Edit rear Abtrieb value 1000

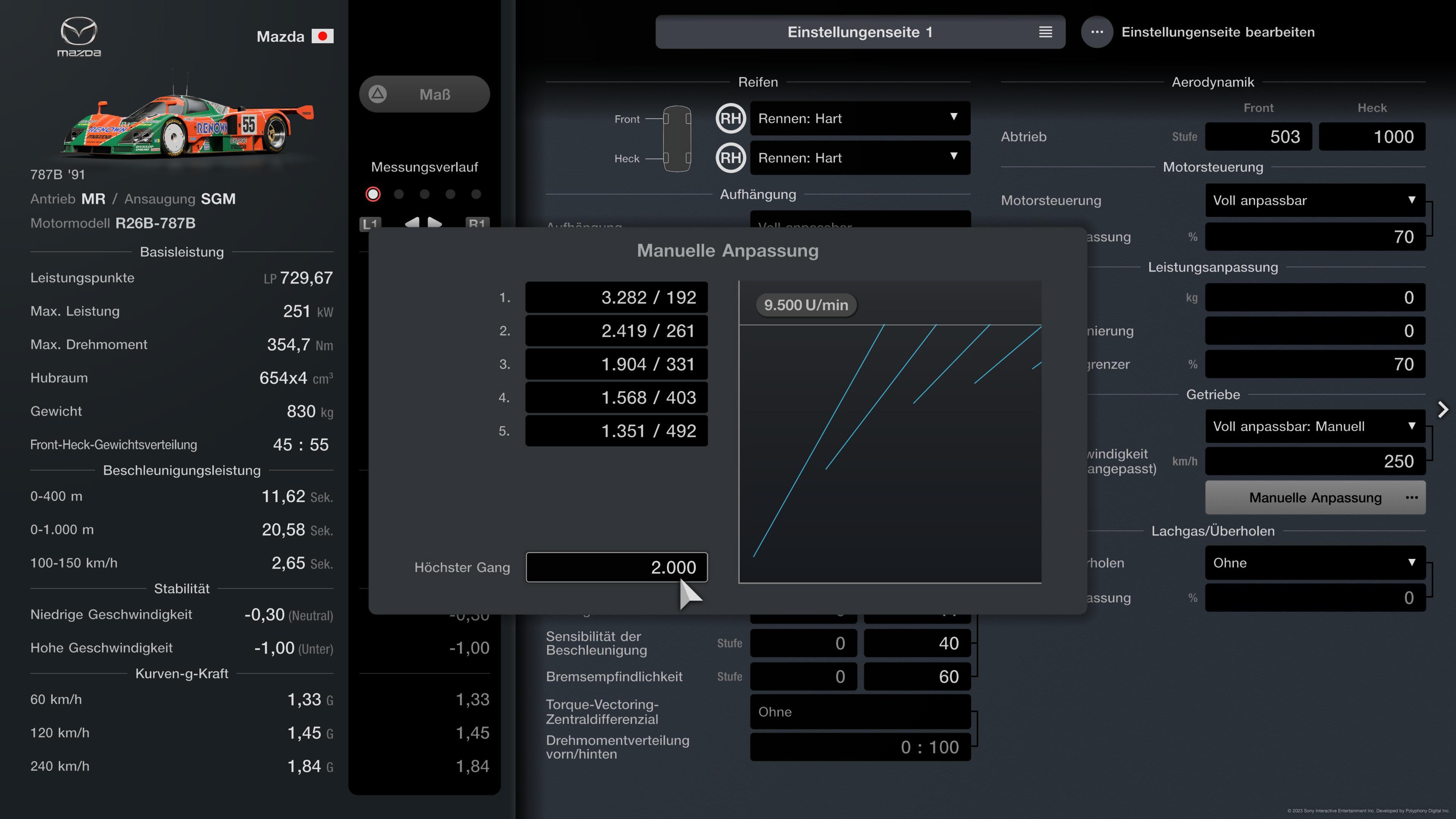[x=1372, y=137]
